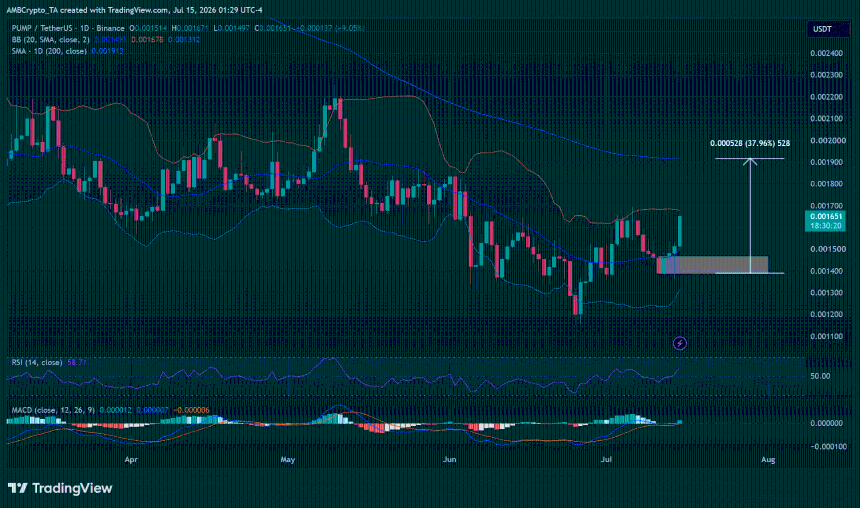Click the RSI 50.00 scale value

[x=820, y=376]
